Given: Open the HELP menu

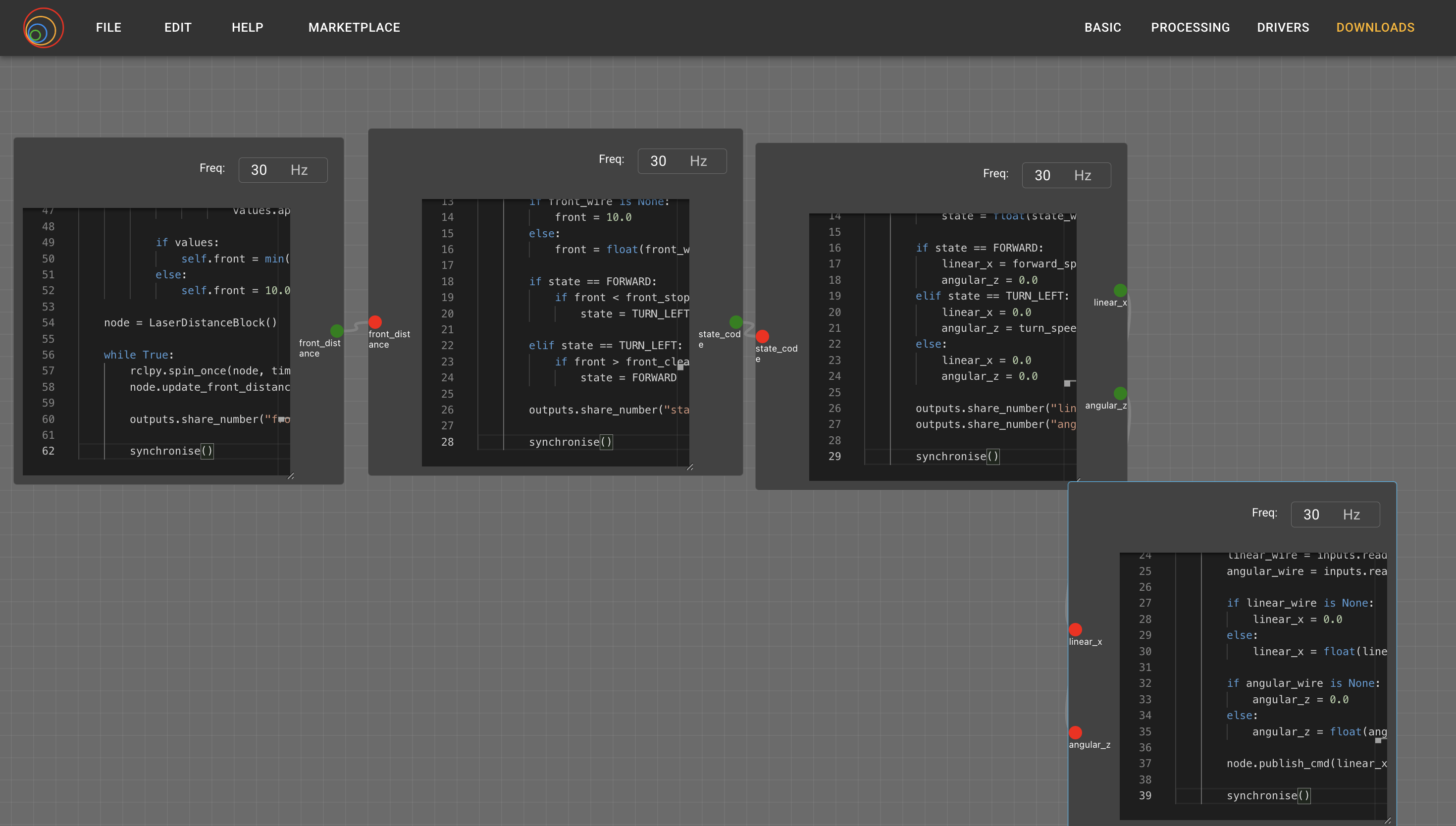Looking at the screenshot, I should 247,27.
